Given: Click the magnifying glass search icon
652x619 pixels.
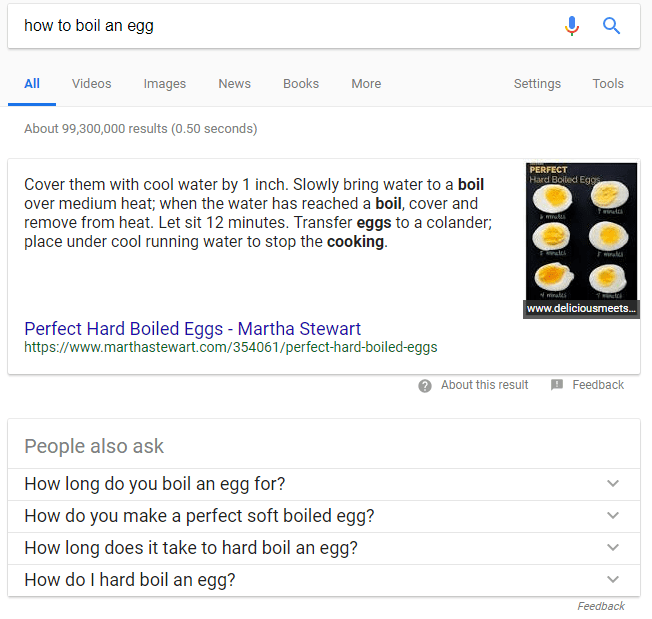Looking at the screenshot, I should pos(612,26).
